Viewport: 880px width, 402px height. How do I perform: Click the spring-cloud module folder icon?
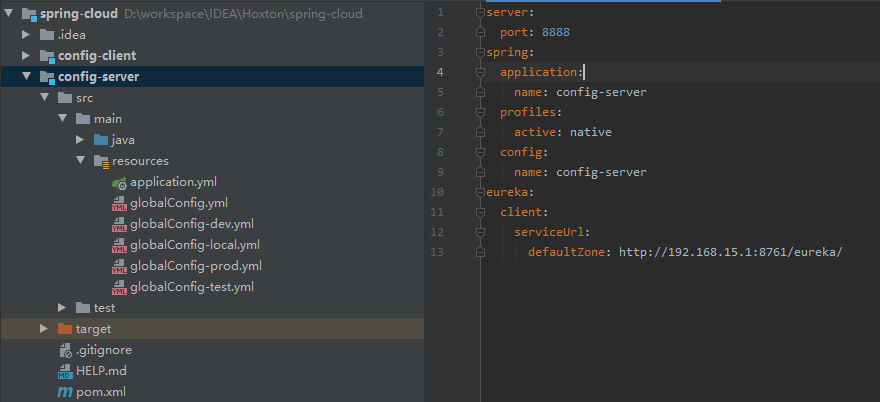click(29, 14)
